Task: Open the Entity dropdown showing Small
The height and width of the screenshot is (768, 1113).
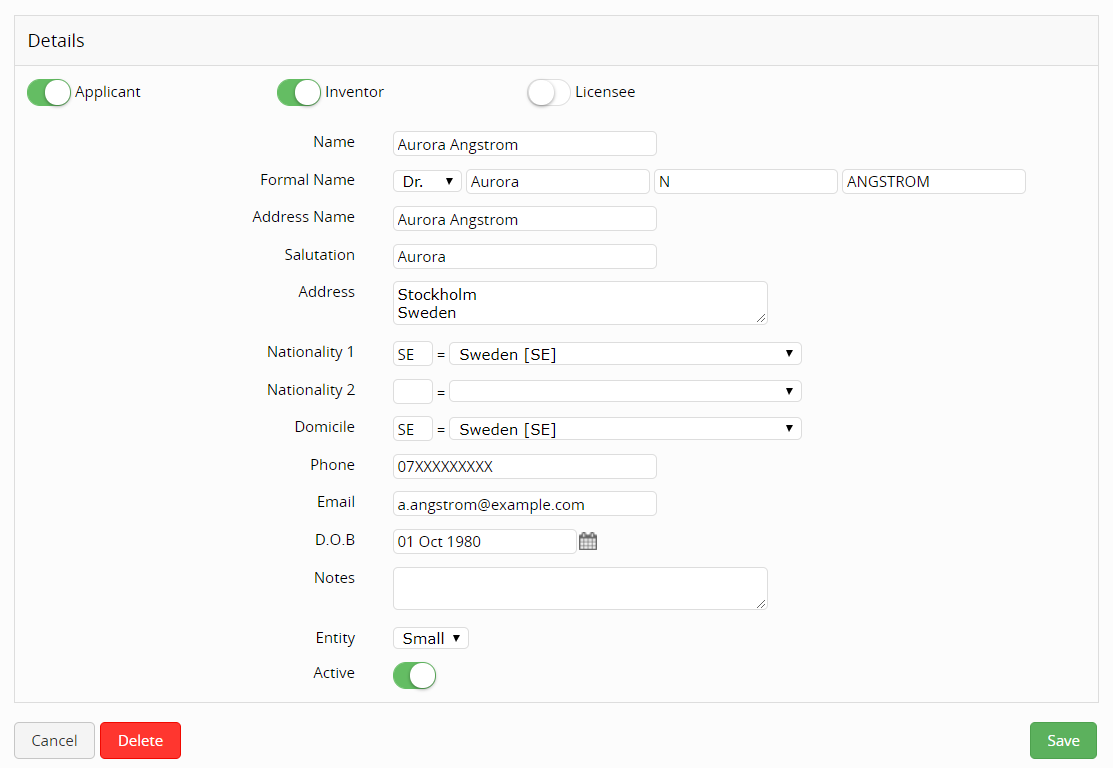Action: point(430,637)
